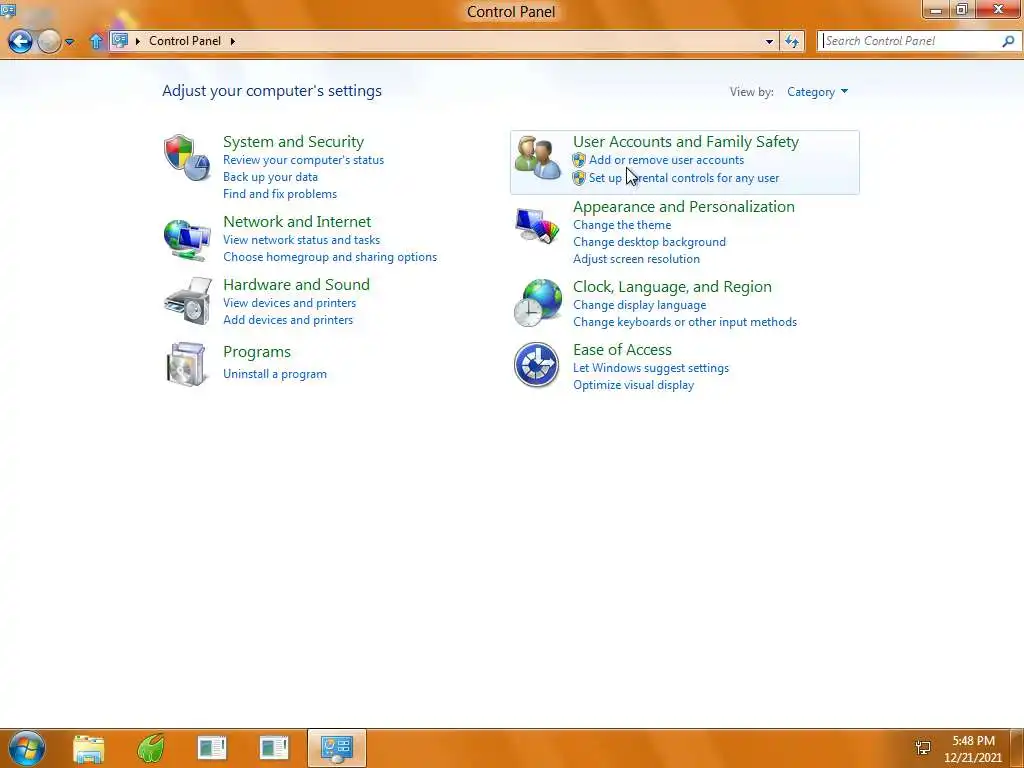Click Change the theme
This screenshot has height=768, width=1024.
[622, 225]
